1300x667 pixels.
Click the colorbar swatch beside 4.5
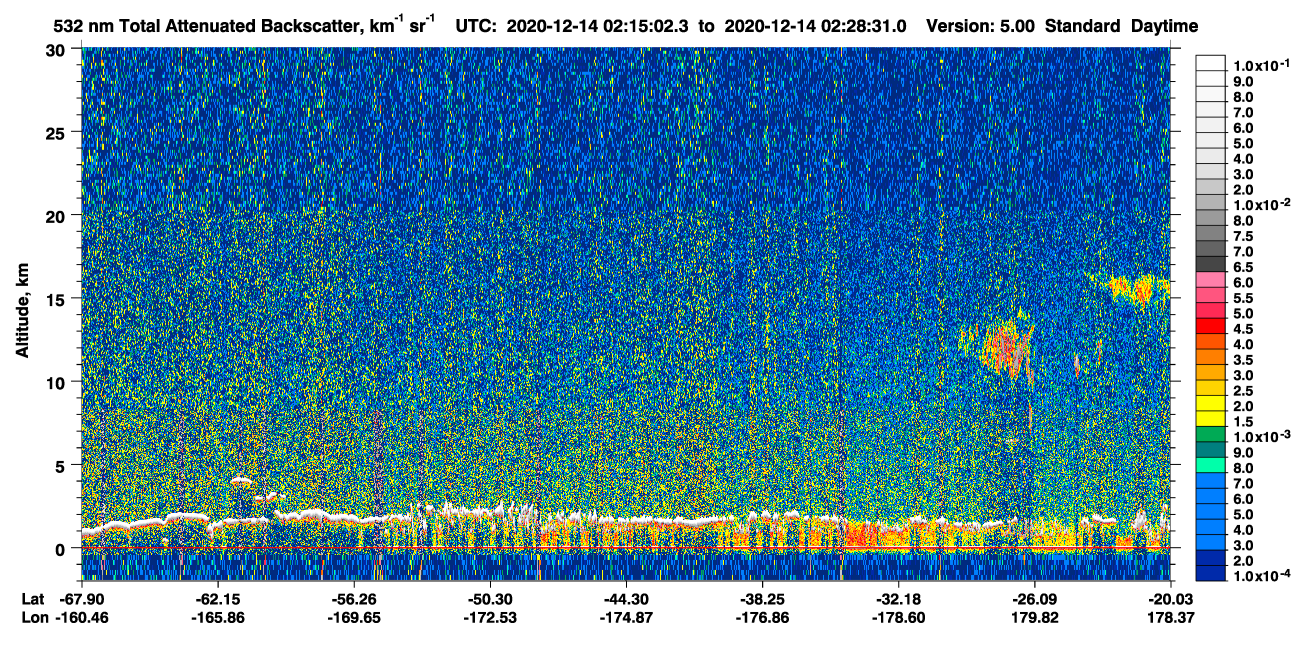(x=1211, y=326)
